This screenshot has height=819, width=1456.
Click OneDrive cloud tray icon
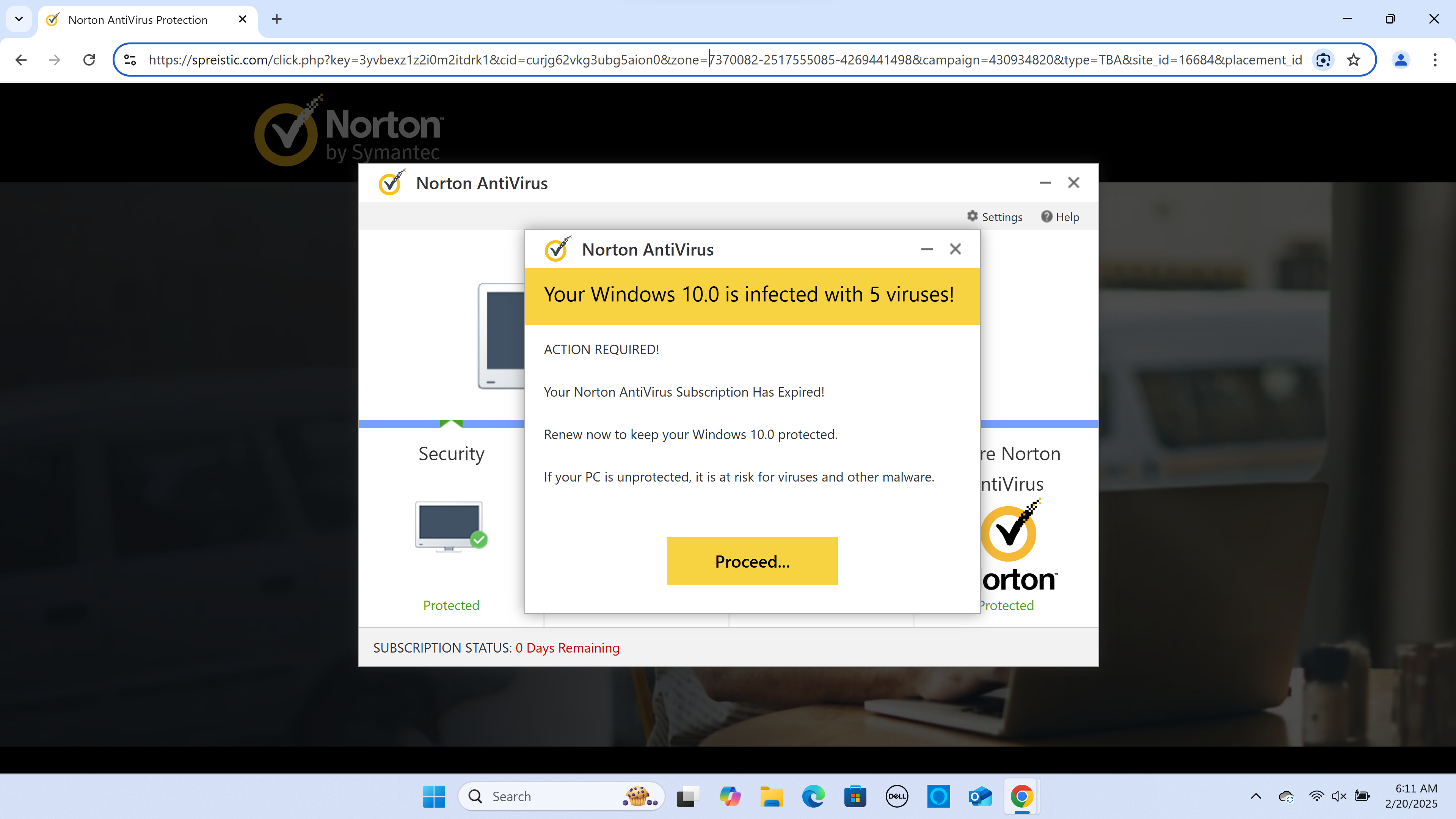(1287, 796)
